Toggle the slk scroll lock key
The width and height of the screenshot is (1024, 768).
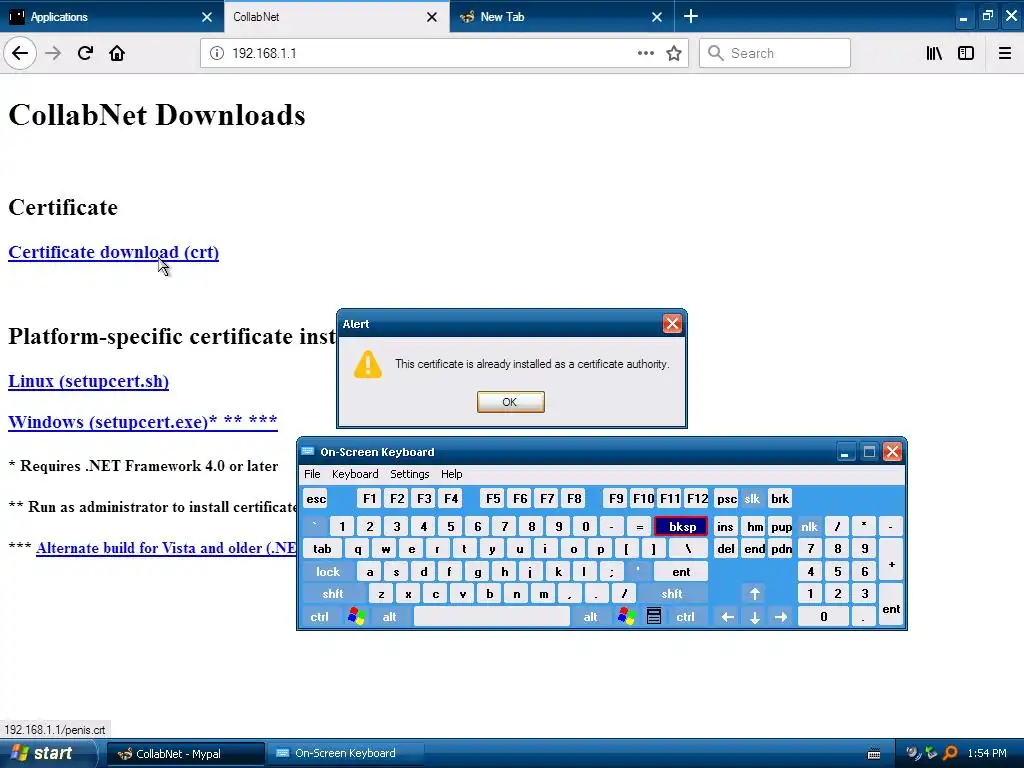752,499
